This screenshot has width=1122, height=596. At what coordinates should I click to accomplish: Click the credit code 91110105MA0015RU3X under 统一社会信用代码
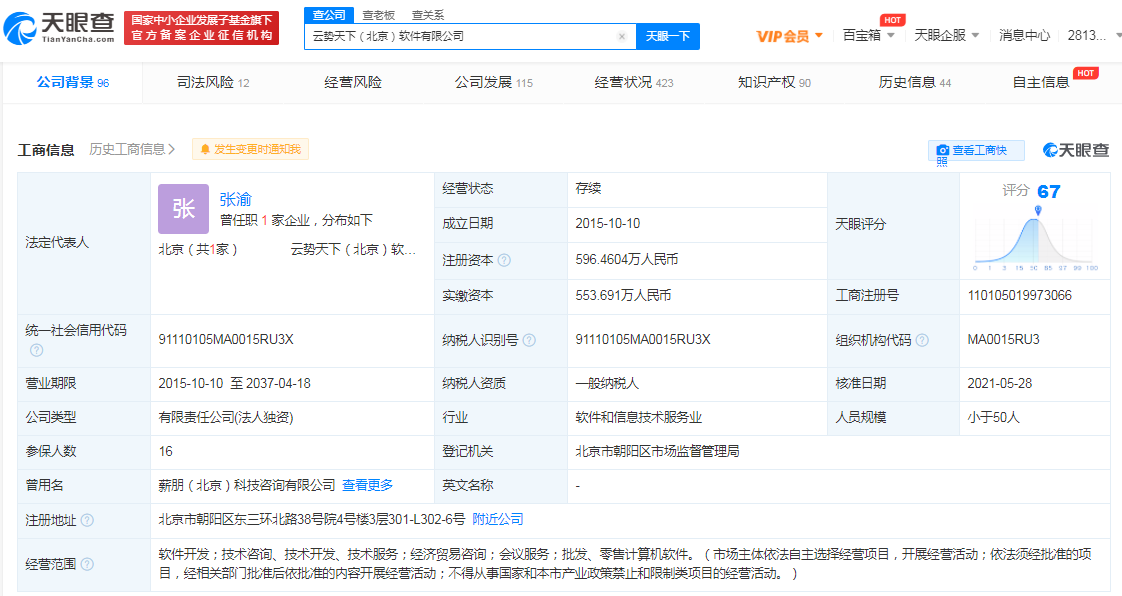click(226, 339)
